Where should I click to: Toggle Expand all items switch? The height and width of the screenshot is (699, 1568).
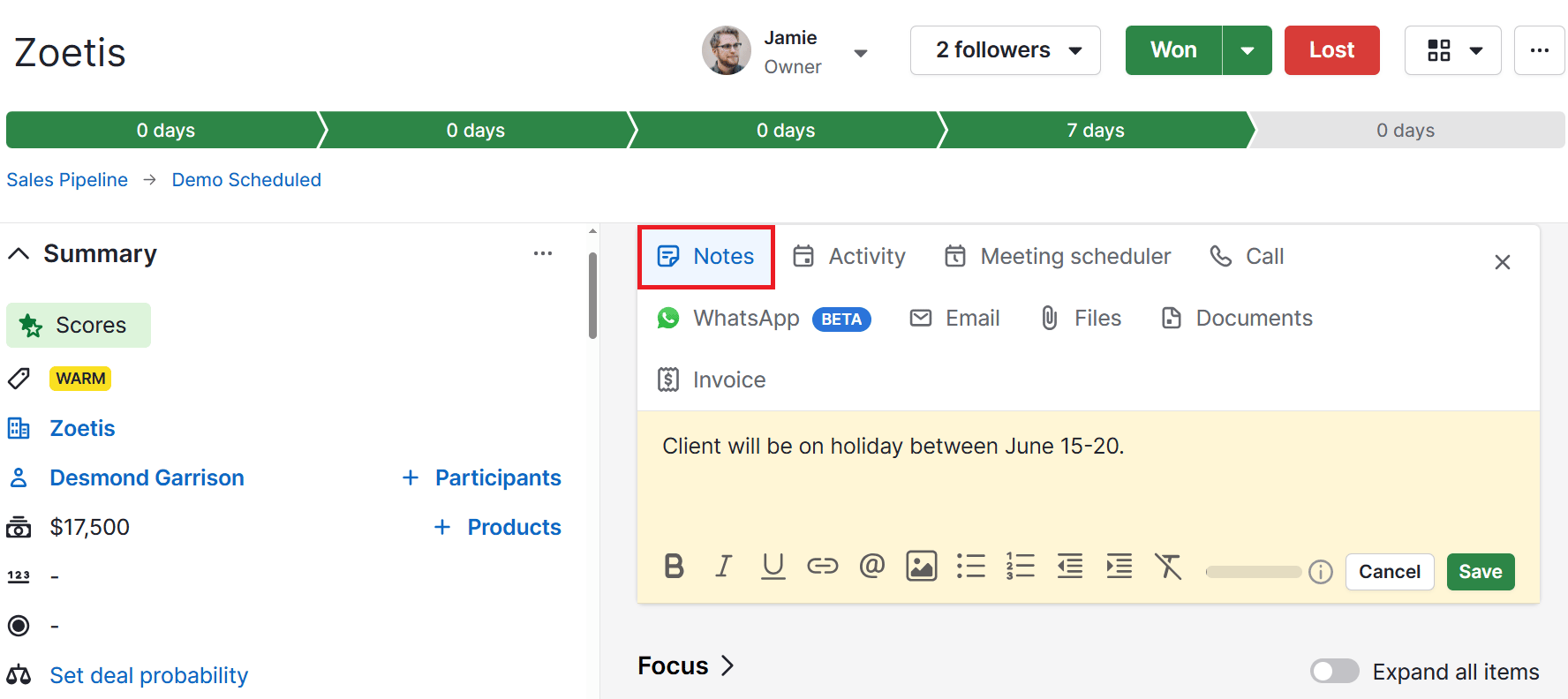click(x=1335, y=672)
